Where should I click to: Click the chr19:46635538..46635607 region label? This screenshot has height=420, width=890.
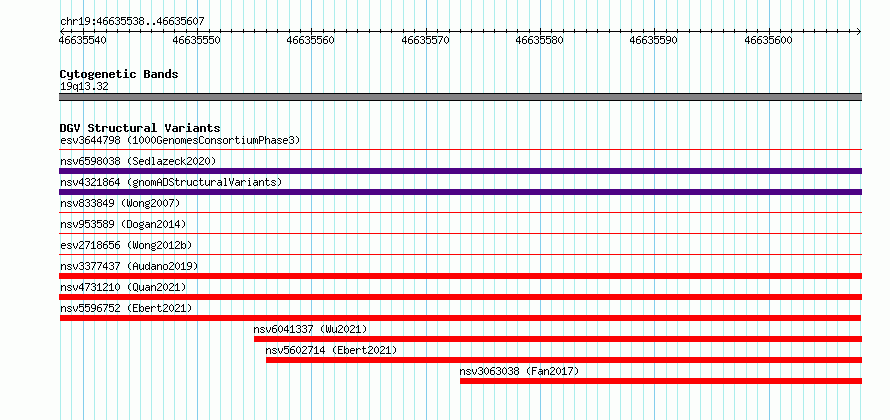[132, 22]
